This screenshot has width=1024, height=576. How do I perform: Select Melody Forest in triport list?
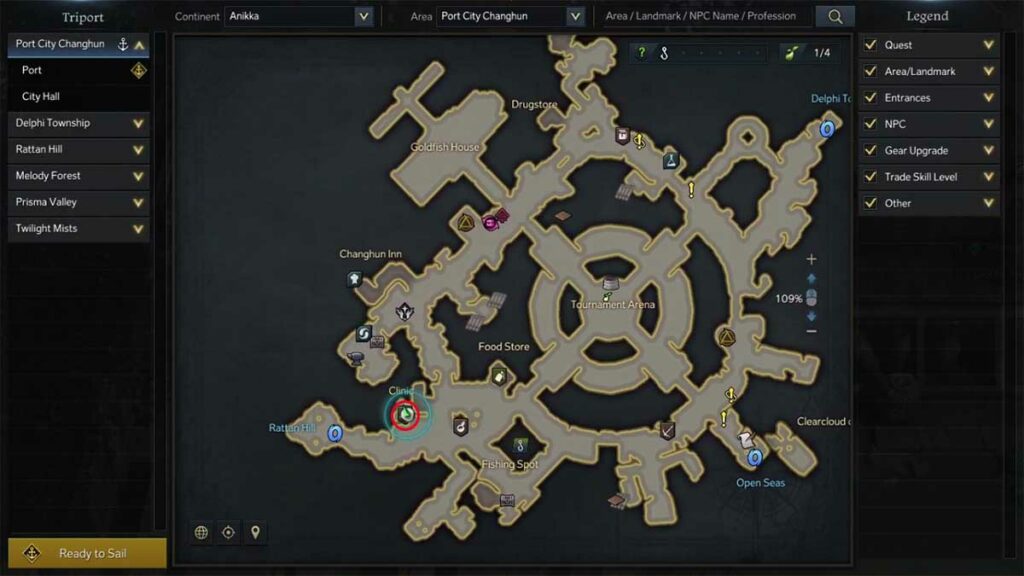(x=78, y=176)
